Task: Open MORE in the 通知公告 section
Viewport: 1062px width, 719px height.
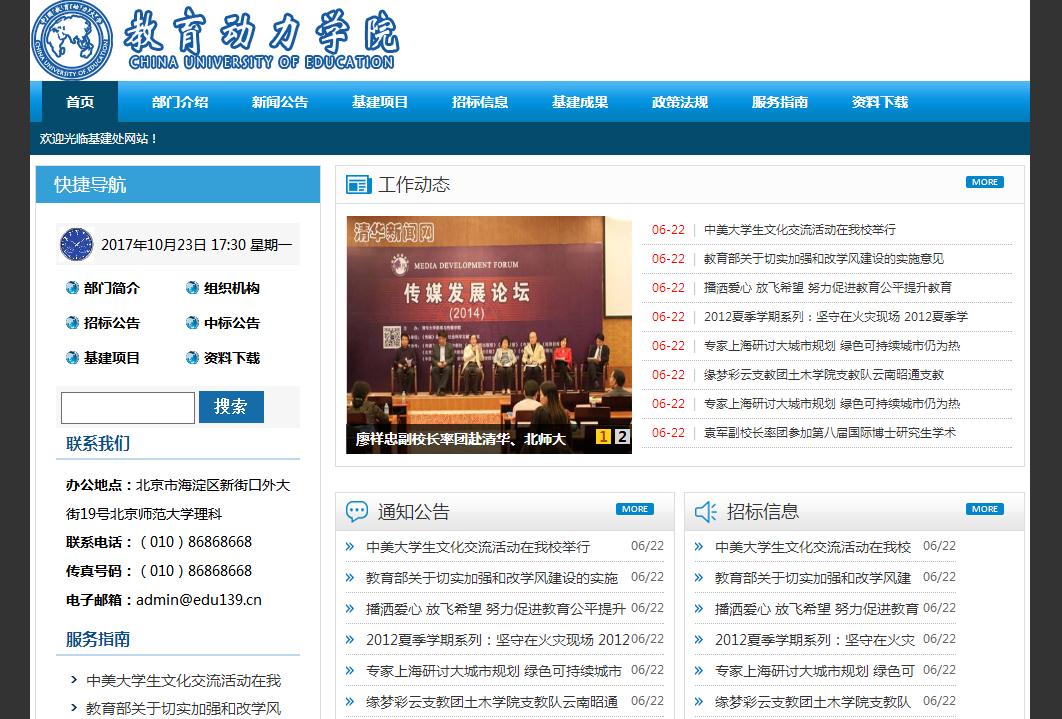Action: pyautogui.click(x=634, y=509)
